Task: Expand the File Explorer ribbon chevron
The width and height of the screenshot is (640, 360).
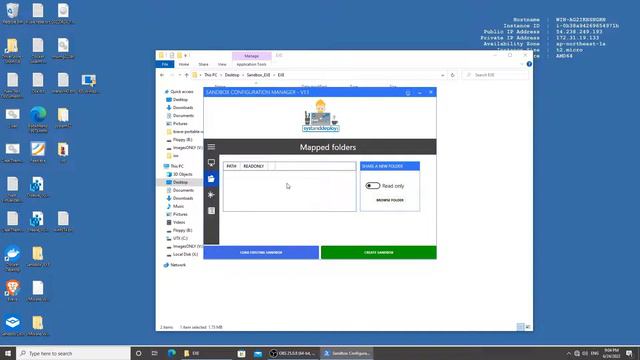Action: (522, 64)
